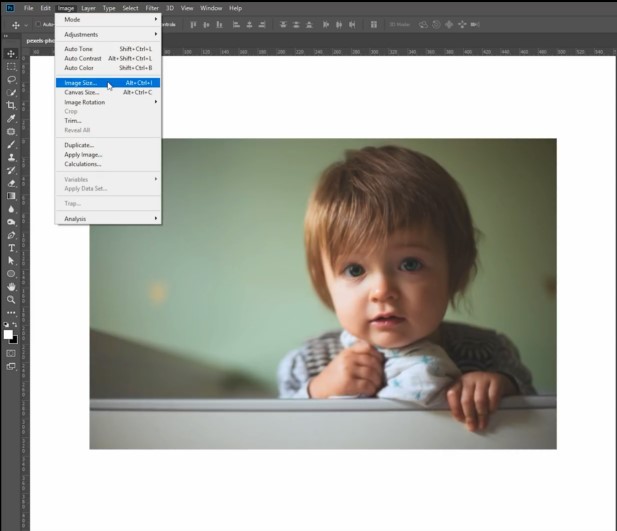The height and width of the screenshot is (531, 617).
Task: Select the Healing Brush tool
Action: (x=11, y=131)
